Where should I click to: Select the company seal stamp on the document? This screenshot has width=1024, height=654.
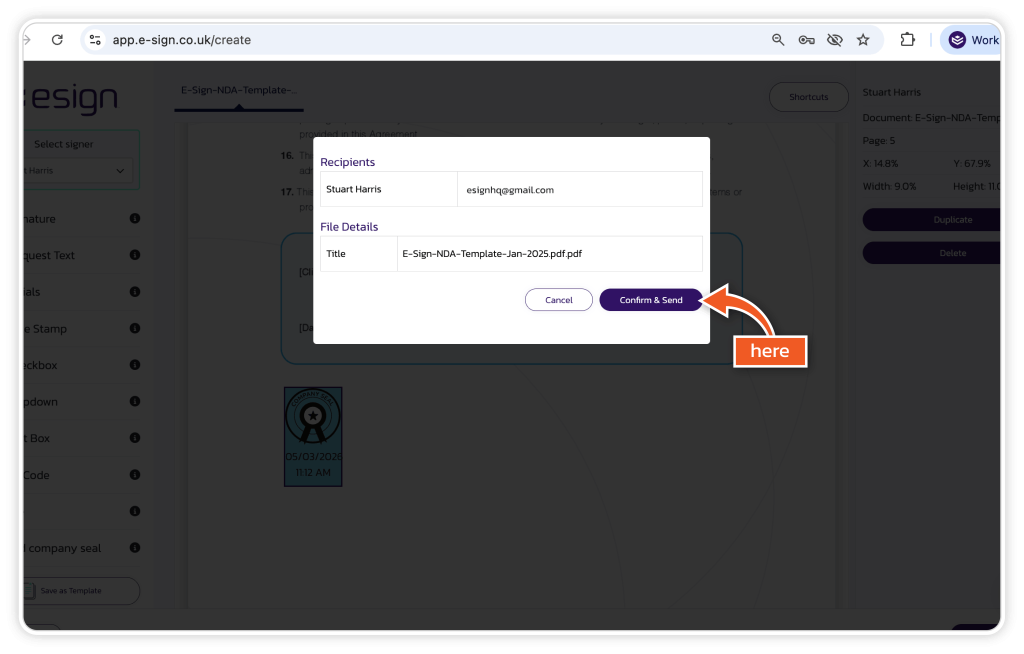coord(313,436)
